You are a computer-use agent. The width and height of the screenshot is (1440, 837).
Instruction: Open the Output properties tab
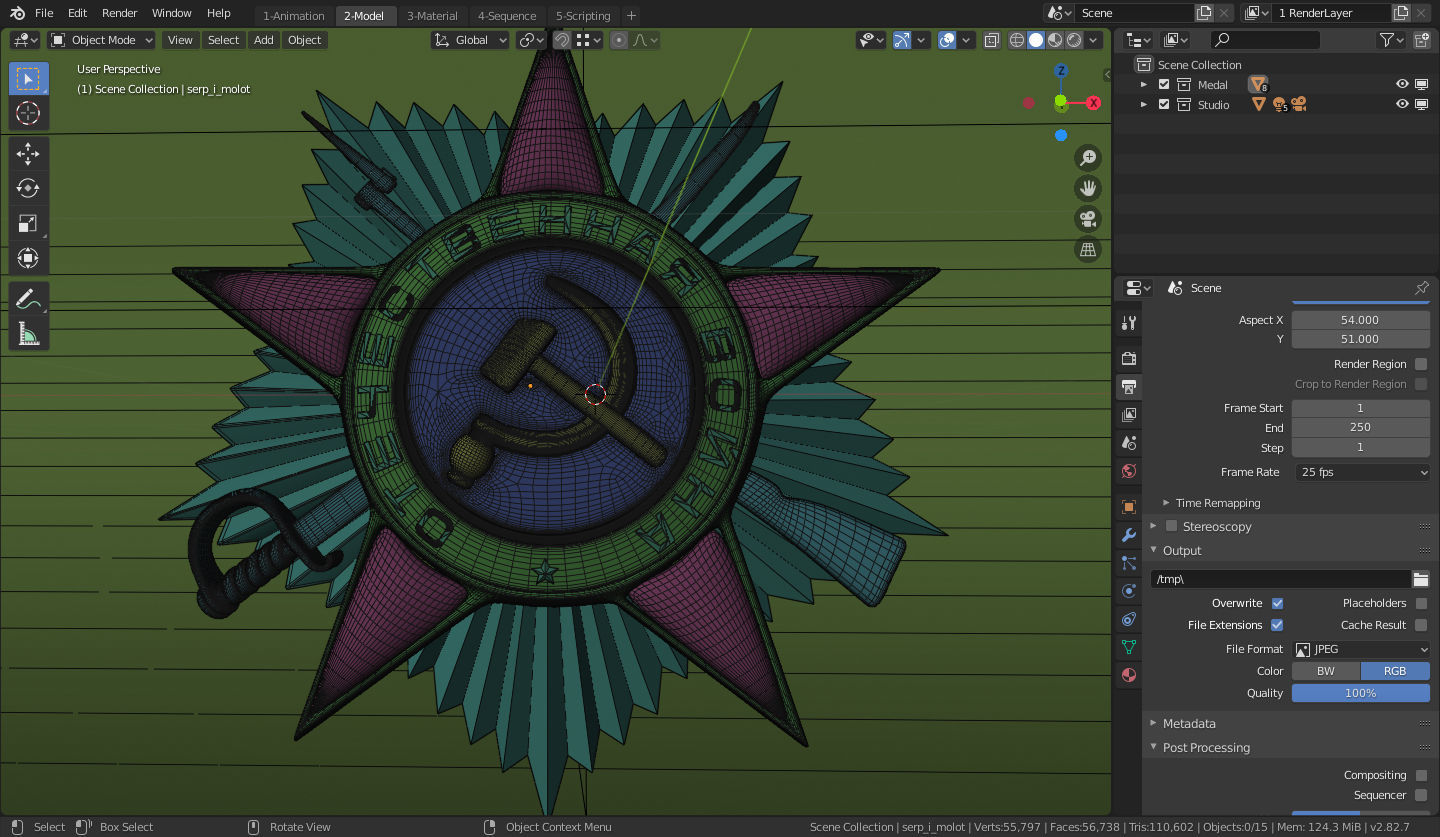click(x=1129, y=386)
